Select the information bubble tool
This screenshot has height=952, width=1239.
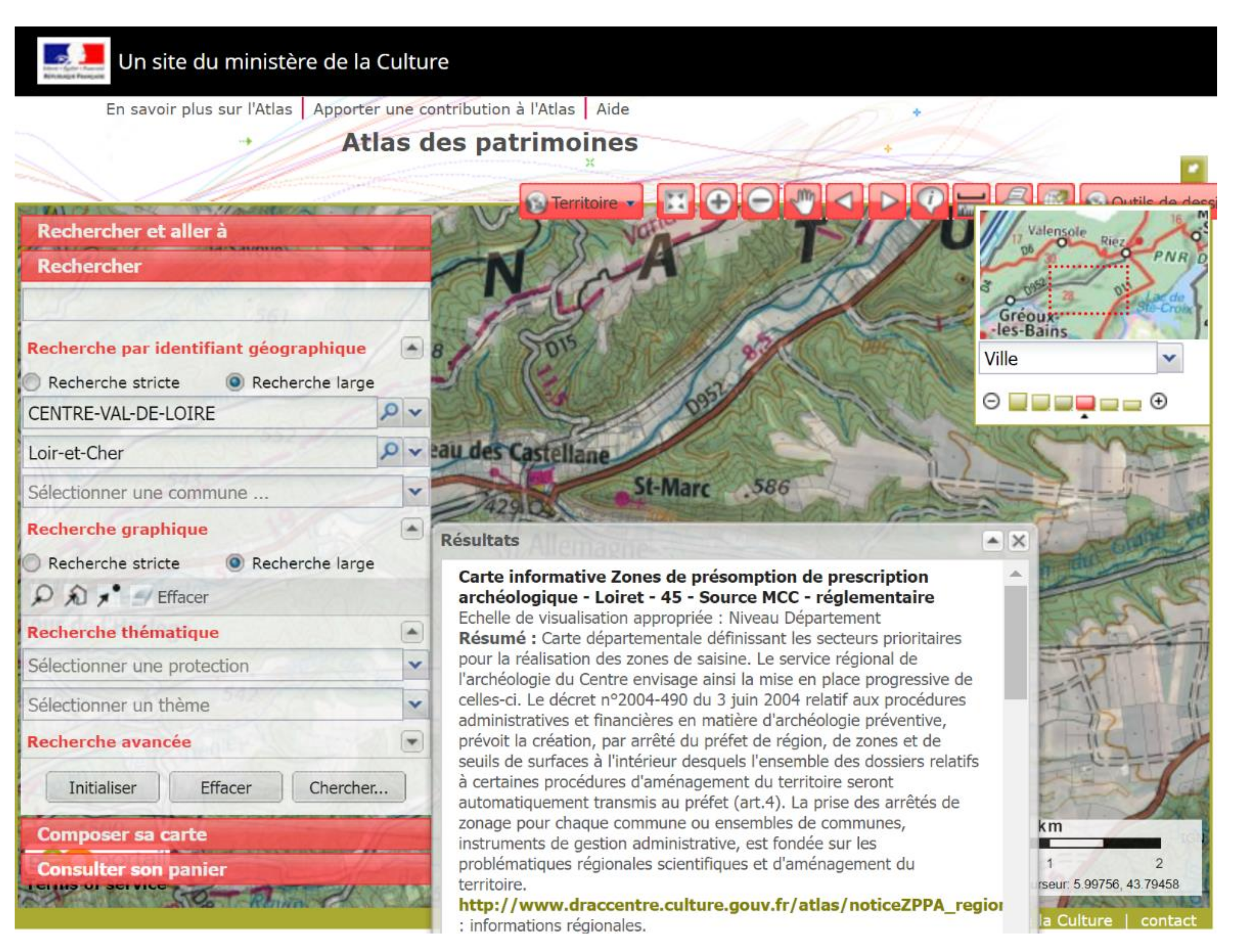point(929,201)
